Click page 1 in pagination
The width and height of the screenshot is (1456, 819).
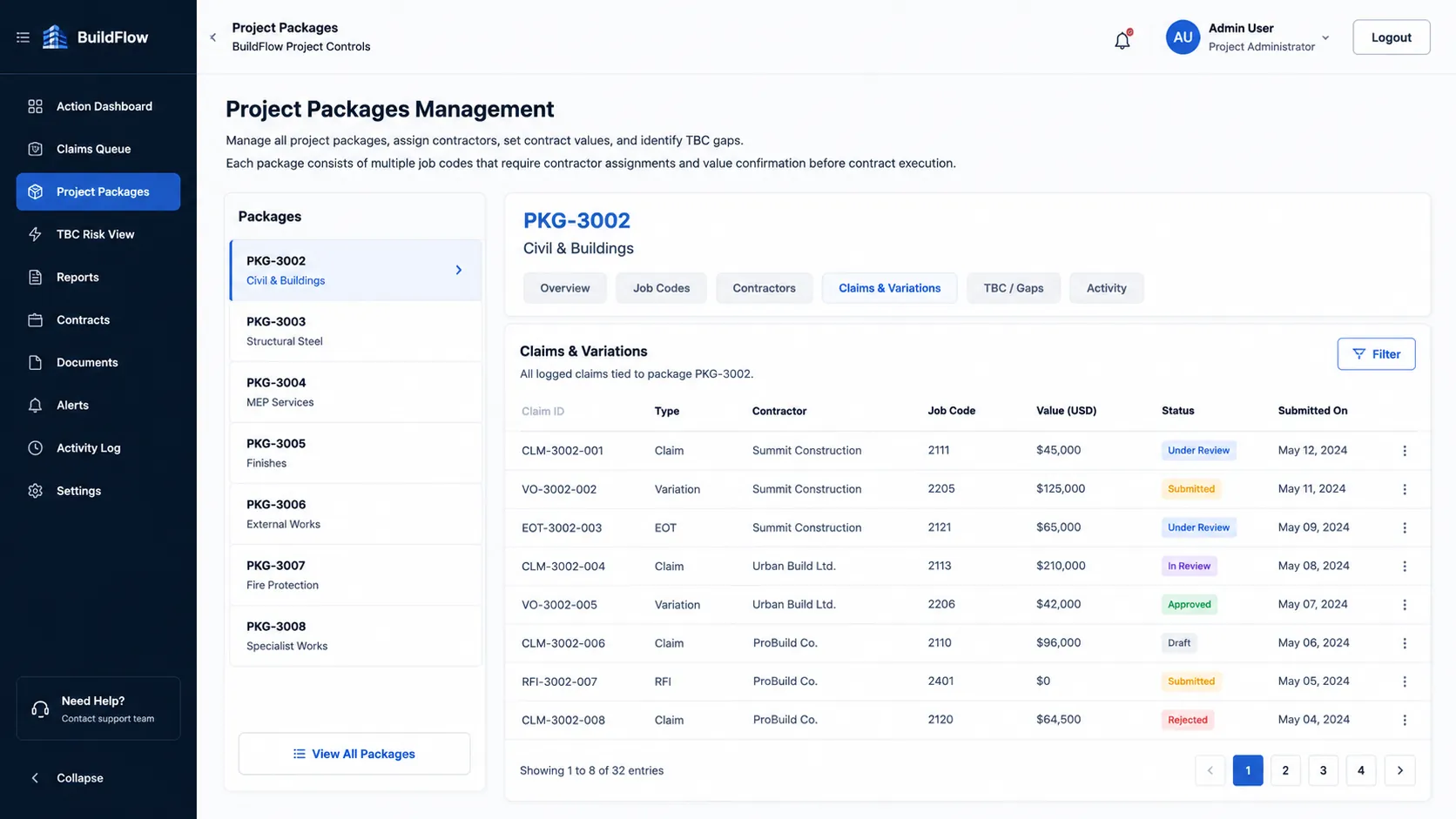click(1248, 770)
